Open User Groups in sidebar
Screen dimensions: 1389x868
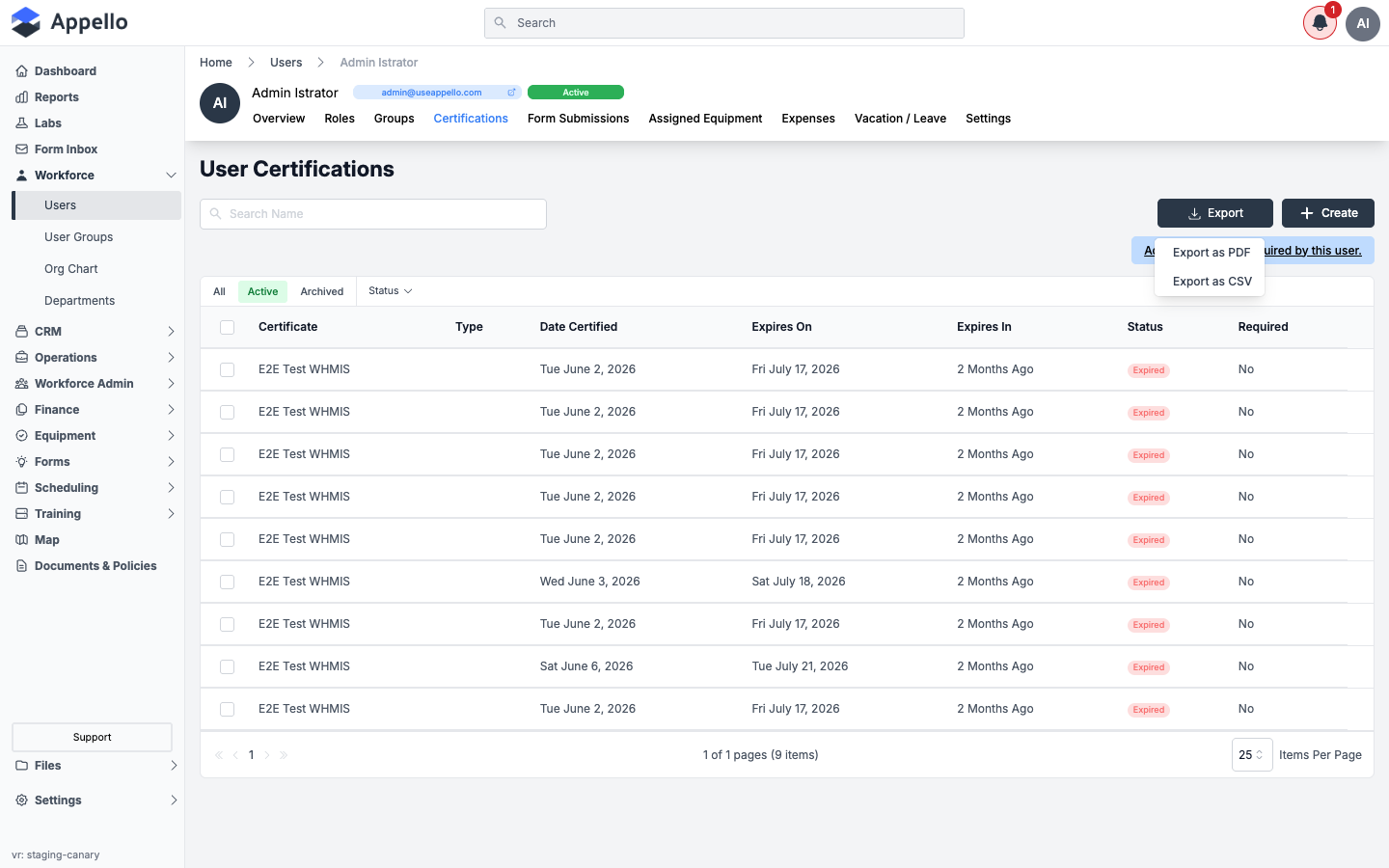pos(79,237)
